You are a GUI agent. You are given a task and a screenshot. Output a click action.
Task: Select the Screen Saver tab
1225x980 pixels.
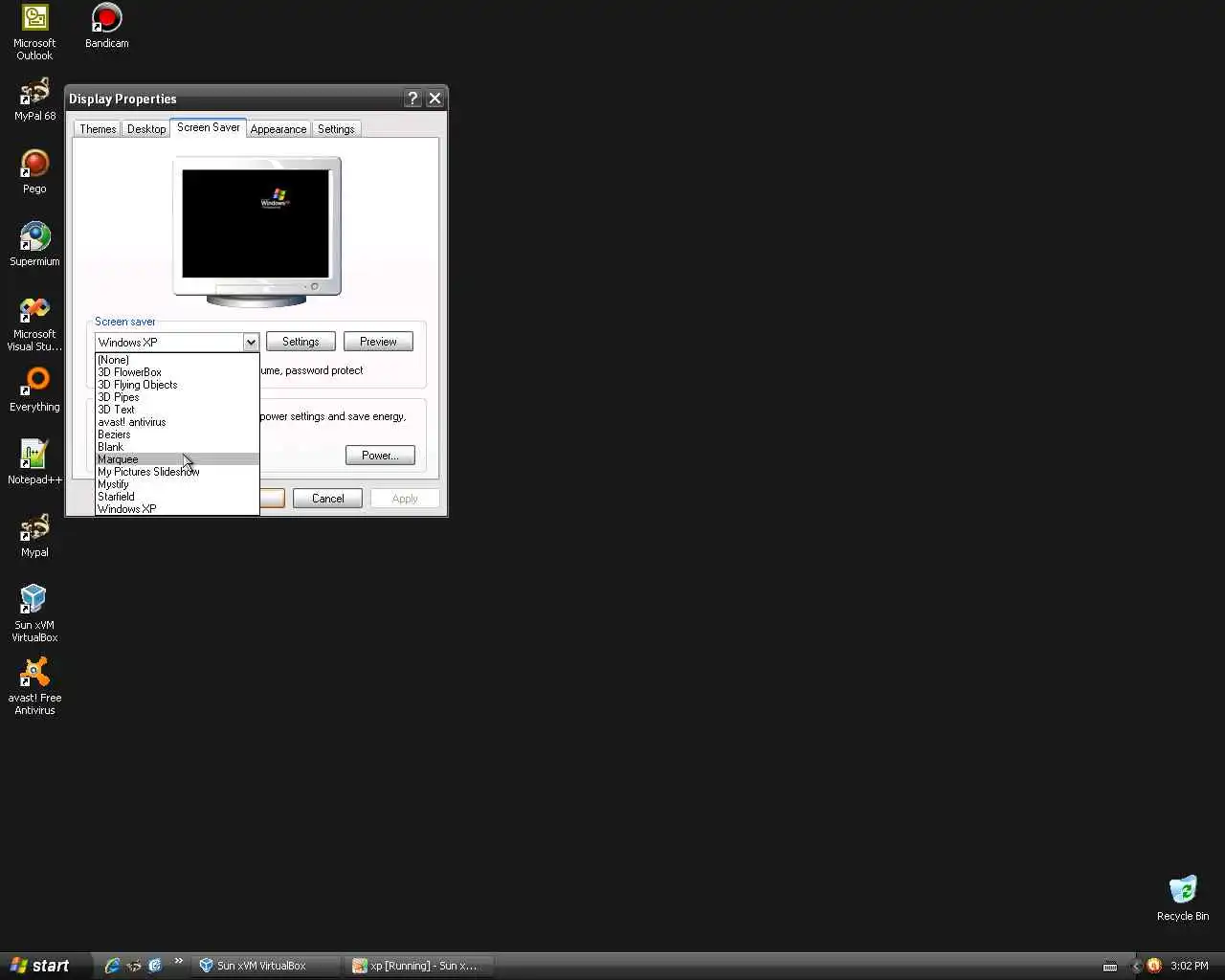click(x=209, y=127)
